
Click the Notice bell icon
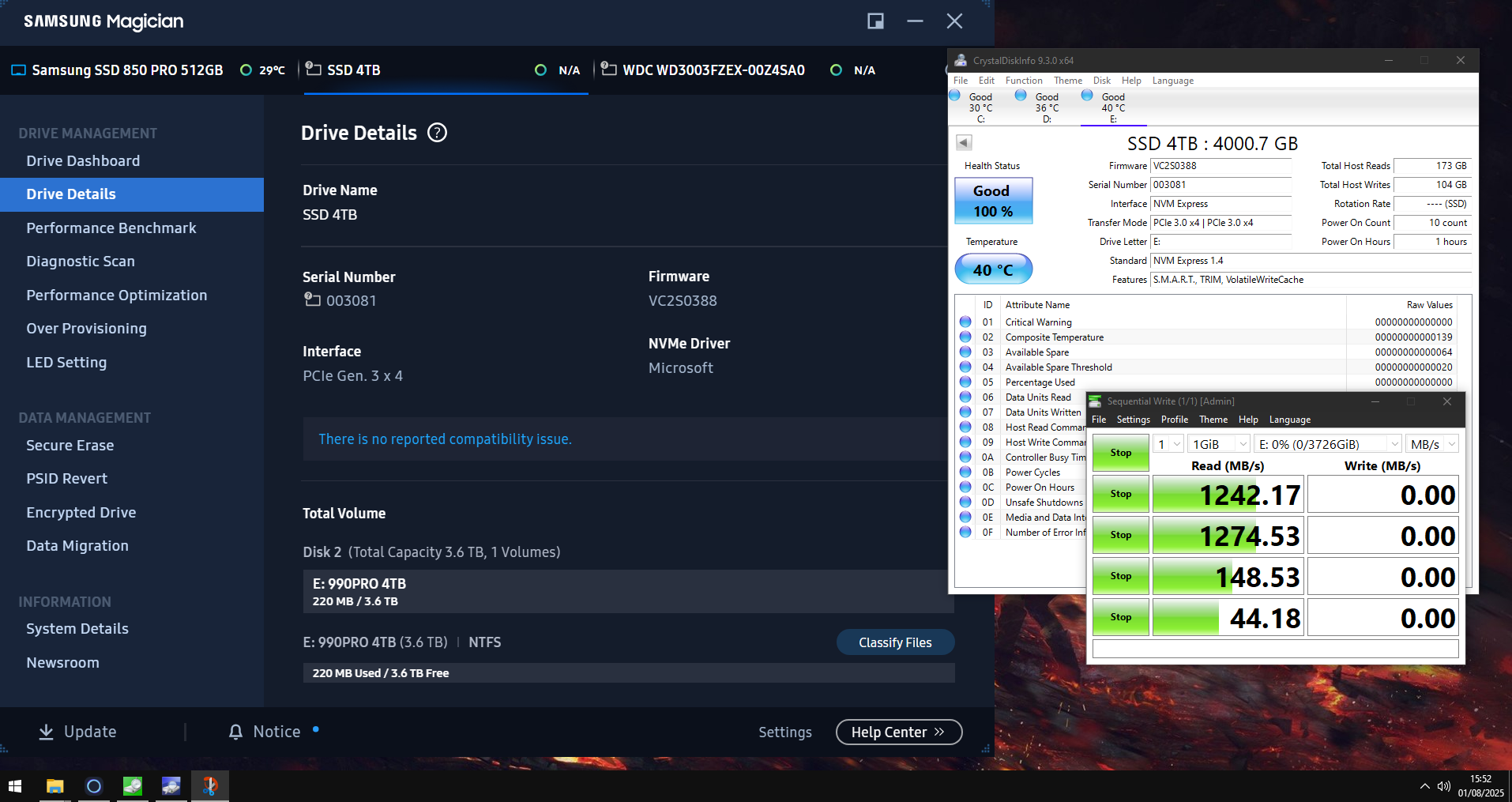[235, 732]
